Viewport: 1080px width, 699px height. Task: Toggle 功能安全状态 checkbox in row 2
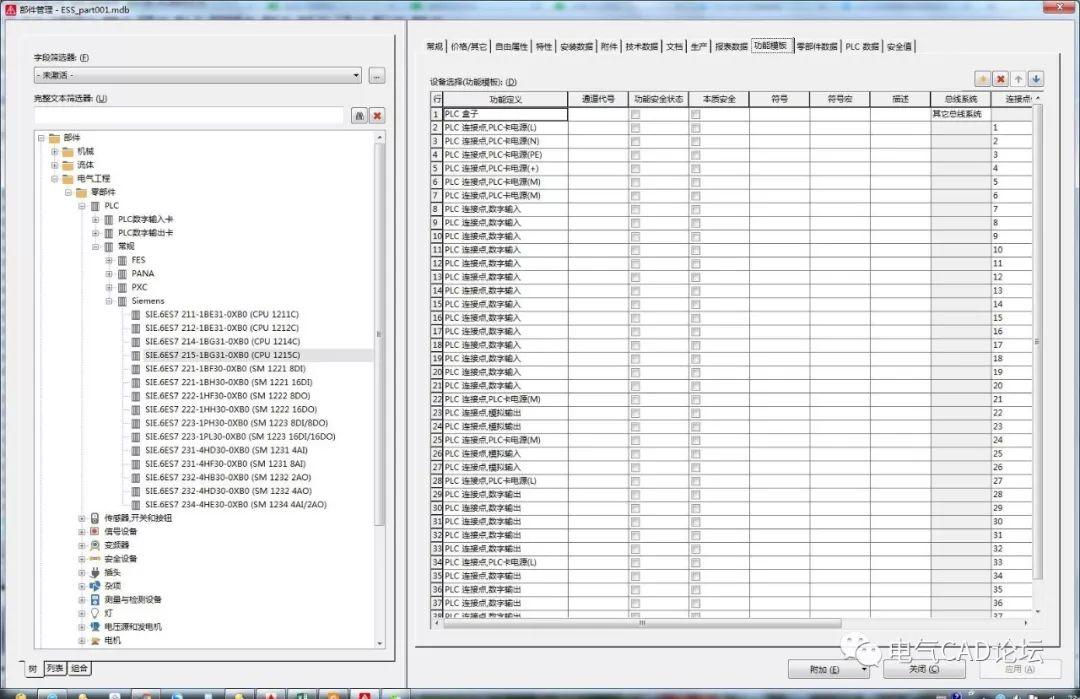pos(635,128)
